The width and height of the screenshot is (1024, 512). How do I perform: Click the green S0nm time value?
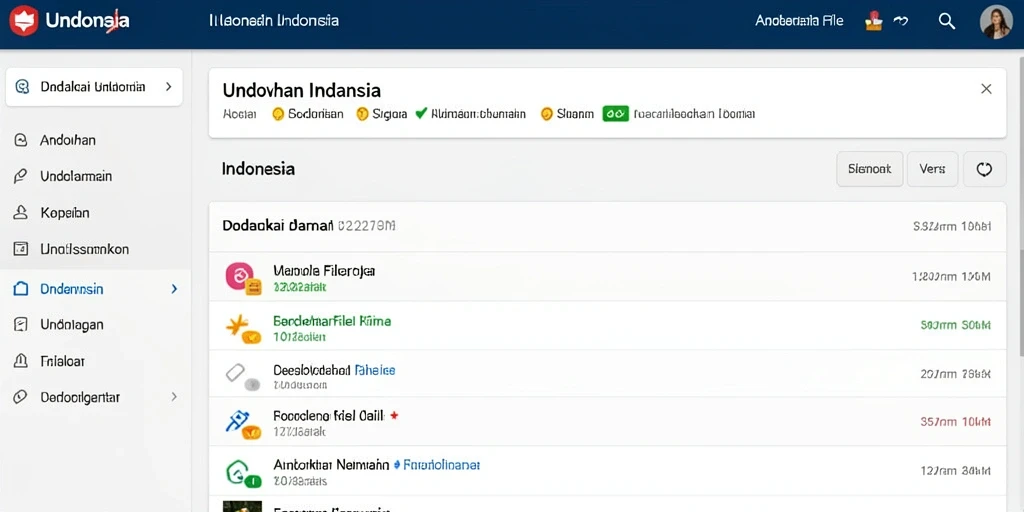(955, 325)
